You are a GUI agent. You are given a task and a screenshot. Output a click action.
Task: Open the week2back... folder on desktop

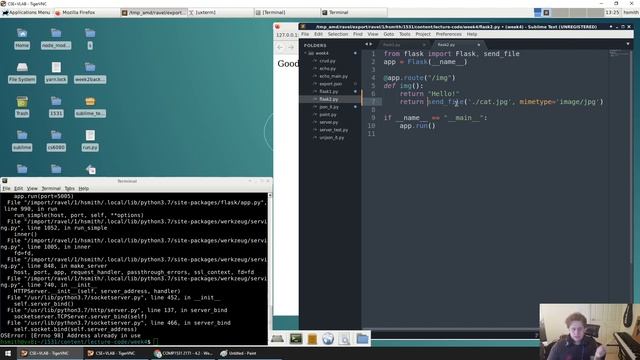[90, 73]
